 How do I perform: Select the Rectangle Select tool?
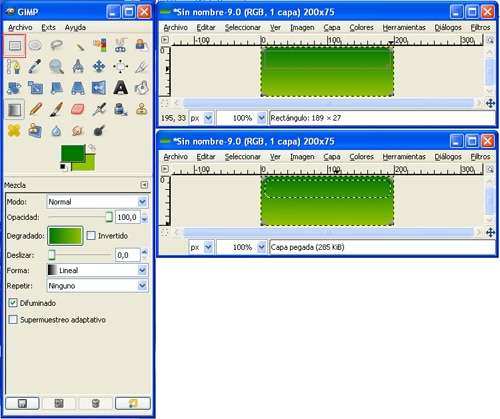click(x=15, y=45)
